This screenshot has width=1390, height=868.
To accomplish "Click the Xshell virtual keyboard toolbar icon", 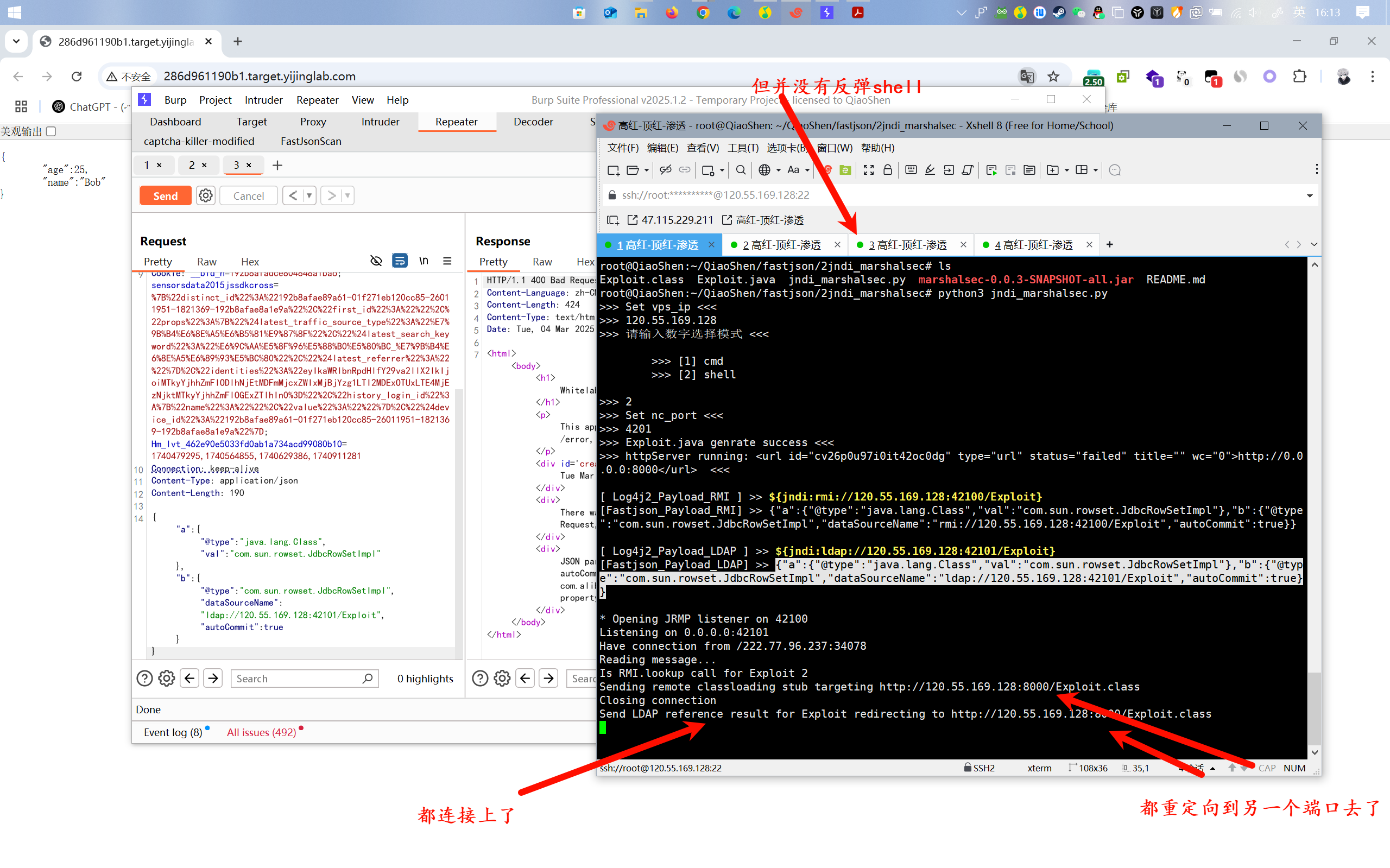I will point(911,170).
